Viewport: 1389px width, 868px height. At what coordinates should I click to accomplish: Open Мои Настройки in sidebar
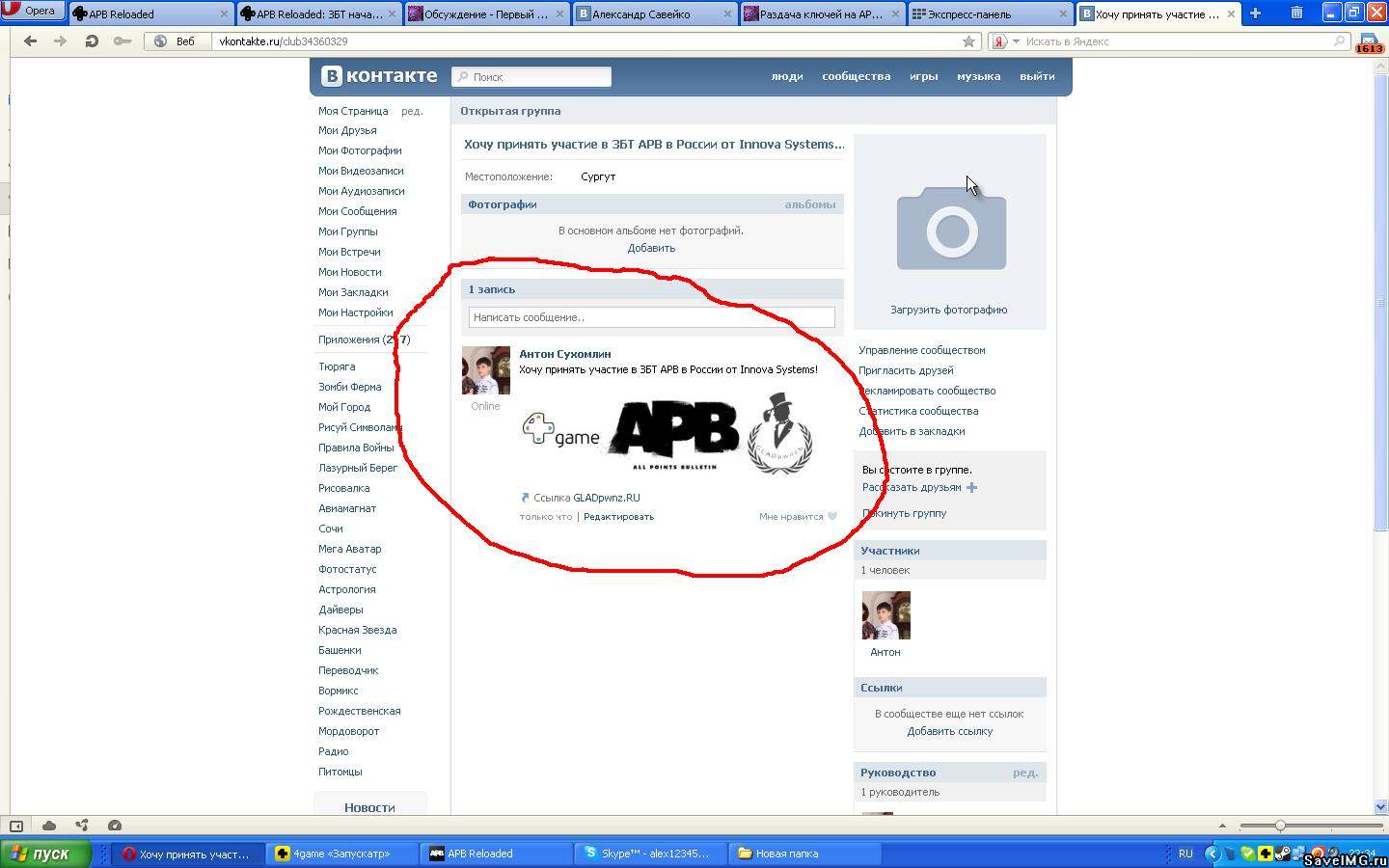pyautogui.click(x=355, y=312)
